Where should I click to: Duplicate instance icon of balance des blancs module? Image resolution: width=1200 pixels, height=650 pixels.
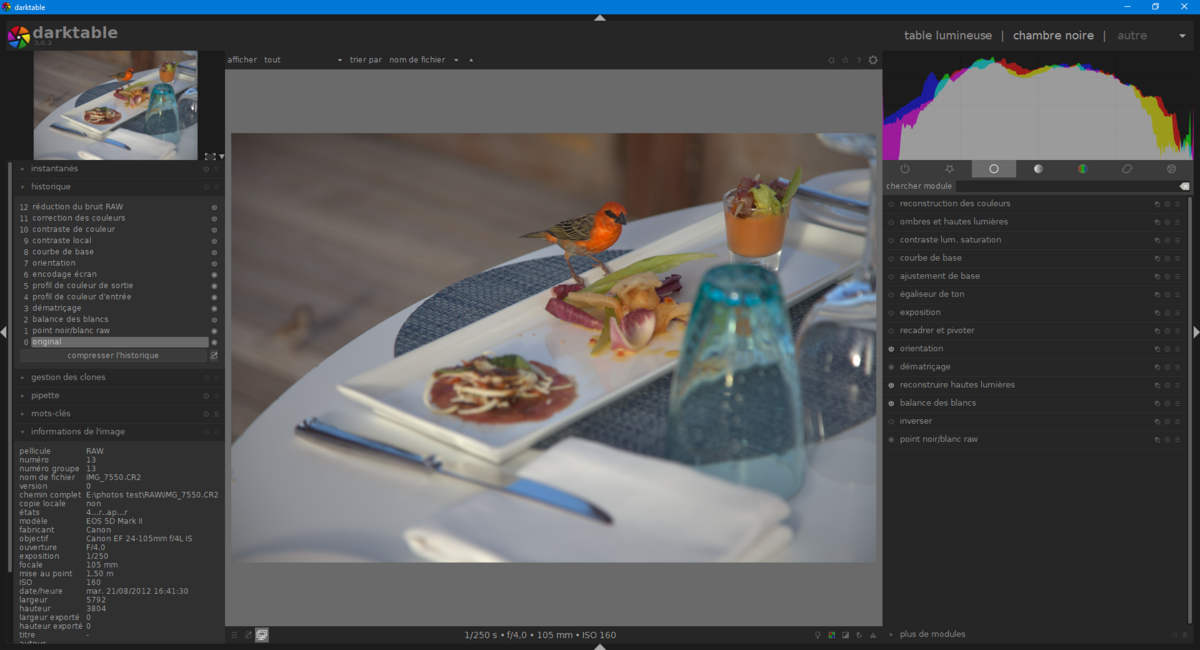[1157, 403]
